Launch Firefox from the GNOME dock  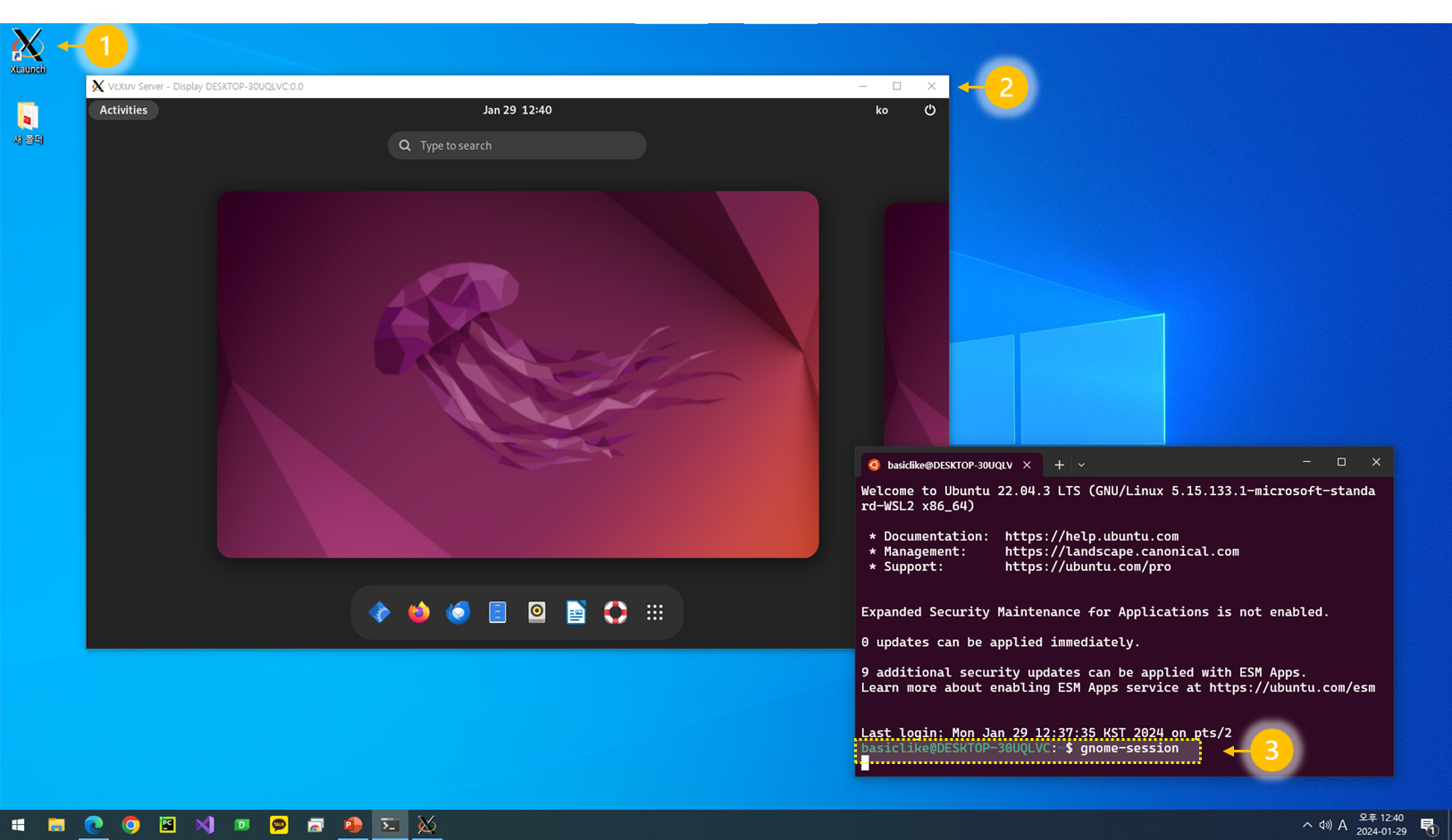pos(419,612)
